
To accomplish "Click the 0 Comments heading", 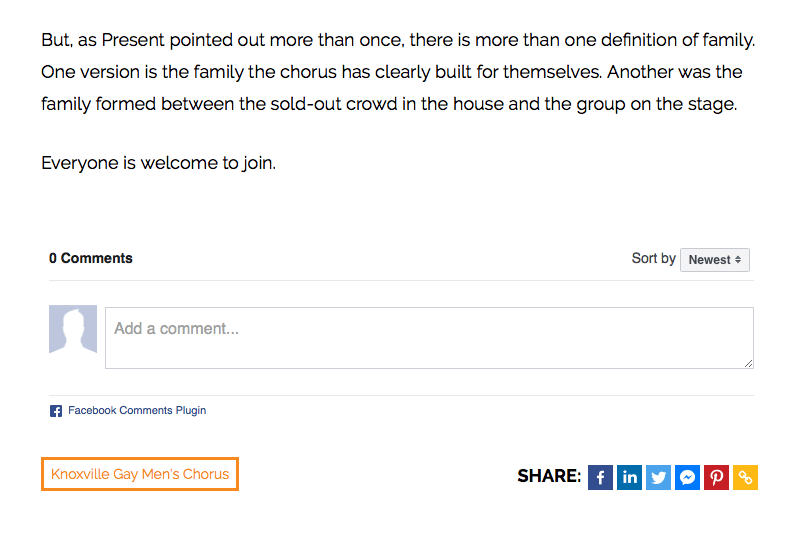I will [91, 258].
